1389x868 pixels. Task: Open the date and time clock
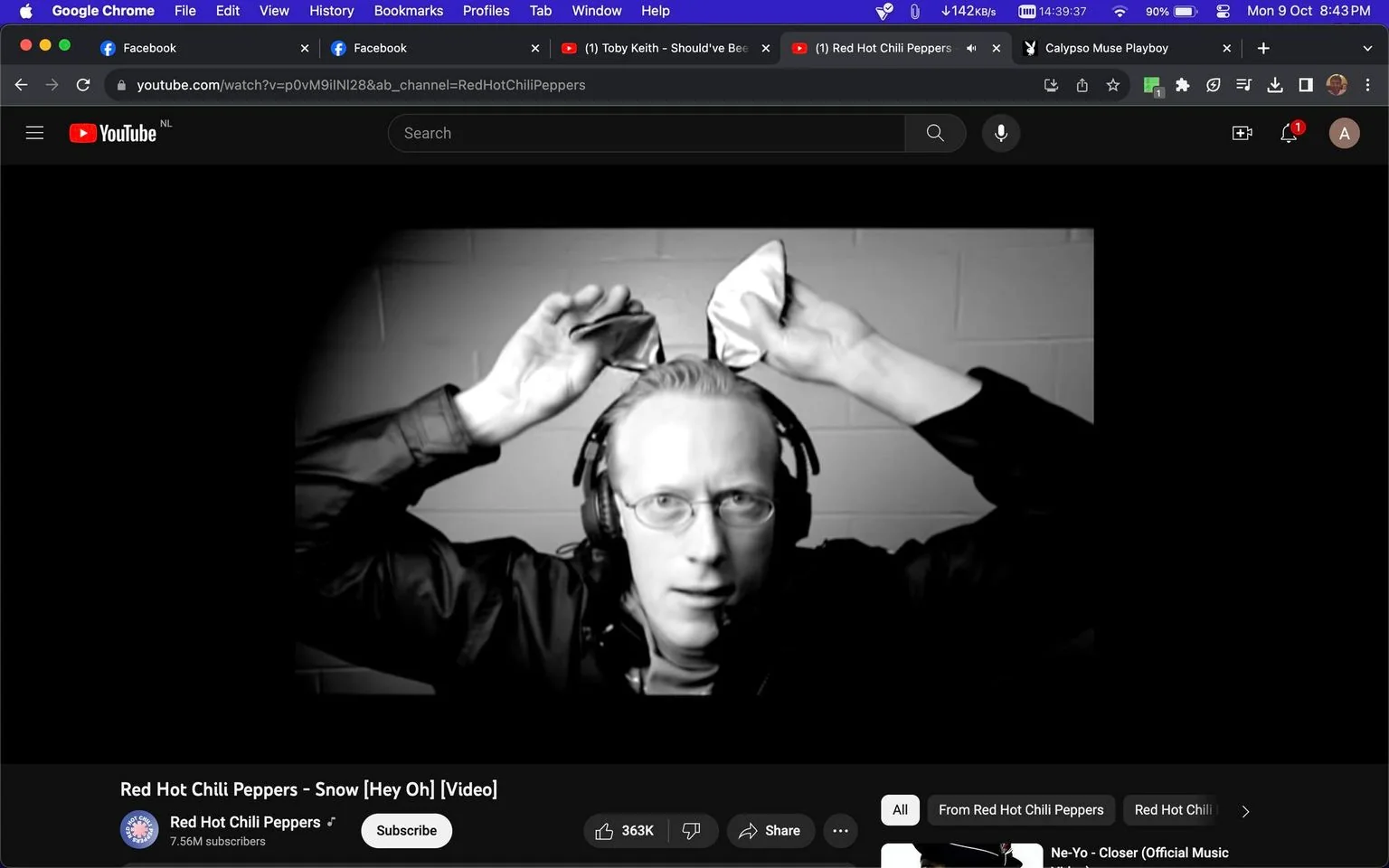point(1309,11)
